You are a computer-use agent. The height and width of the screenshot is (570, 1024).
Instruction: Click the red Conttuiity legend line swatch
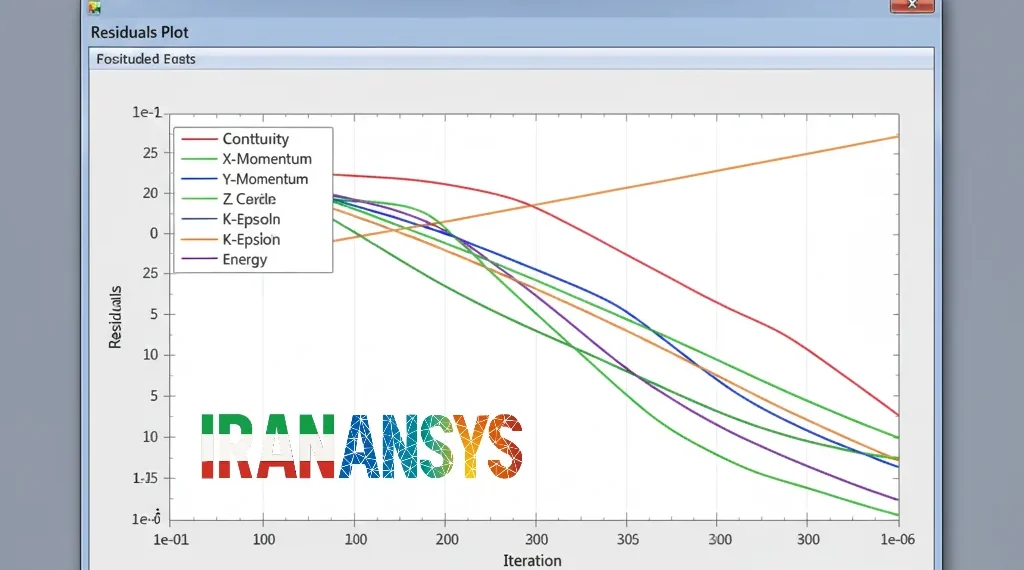(x=199, y=139)
